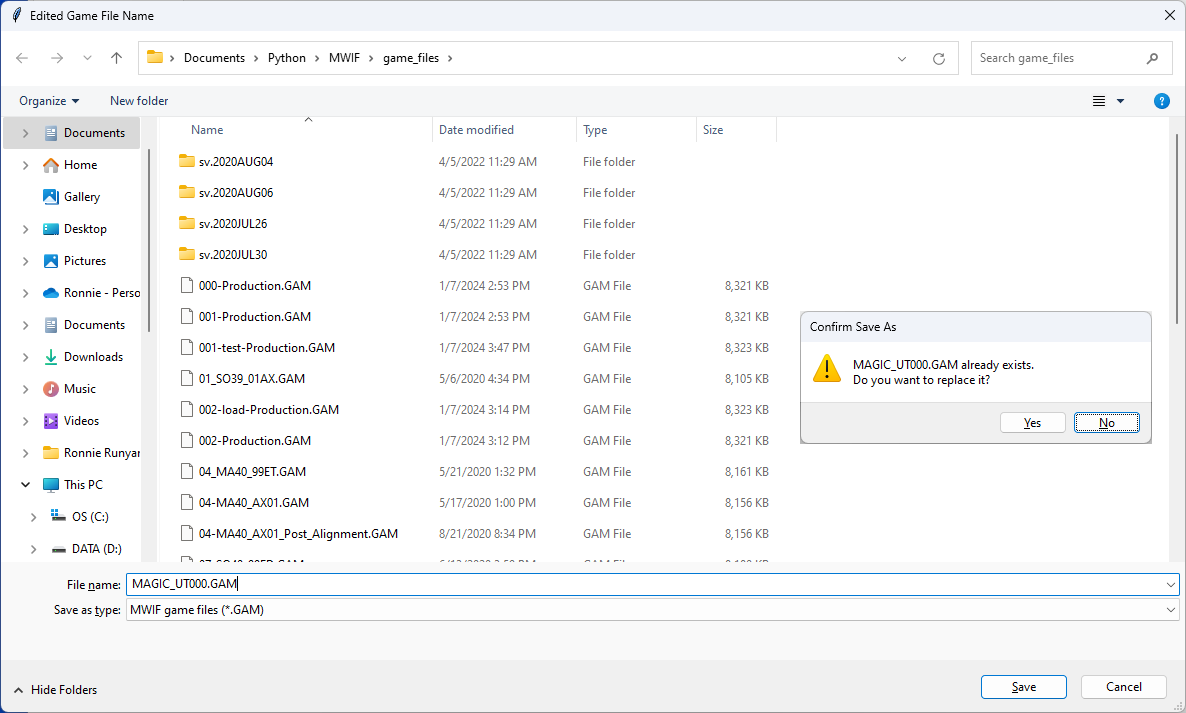Viewport: 1186px width, 713px height.
Task: Refresh the game_files folder view
Action: [x=938, y=58]
